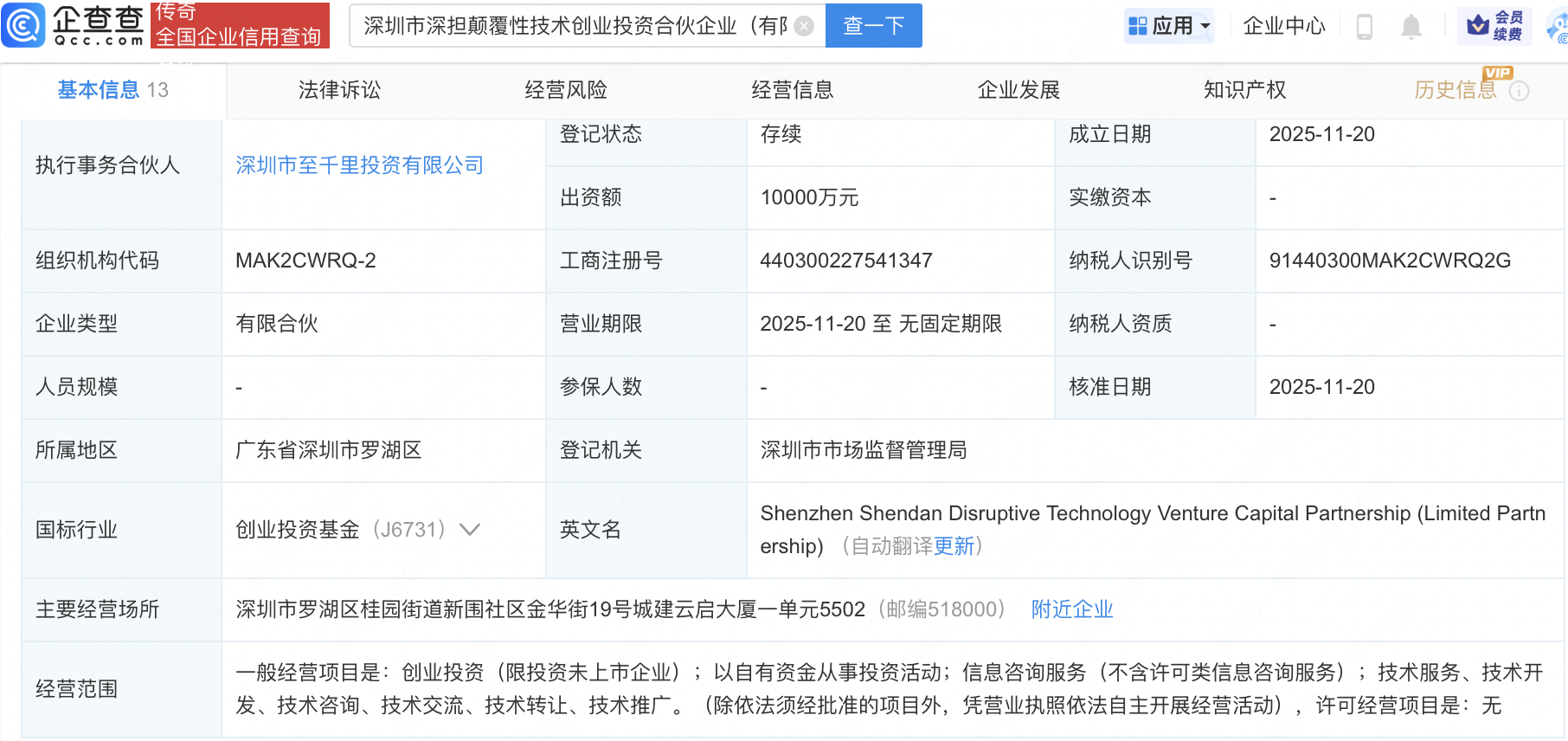The image size is (1568, 741).
Task: Switch to the 法律诉讼 tab
Action: (x=339, y=90)
